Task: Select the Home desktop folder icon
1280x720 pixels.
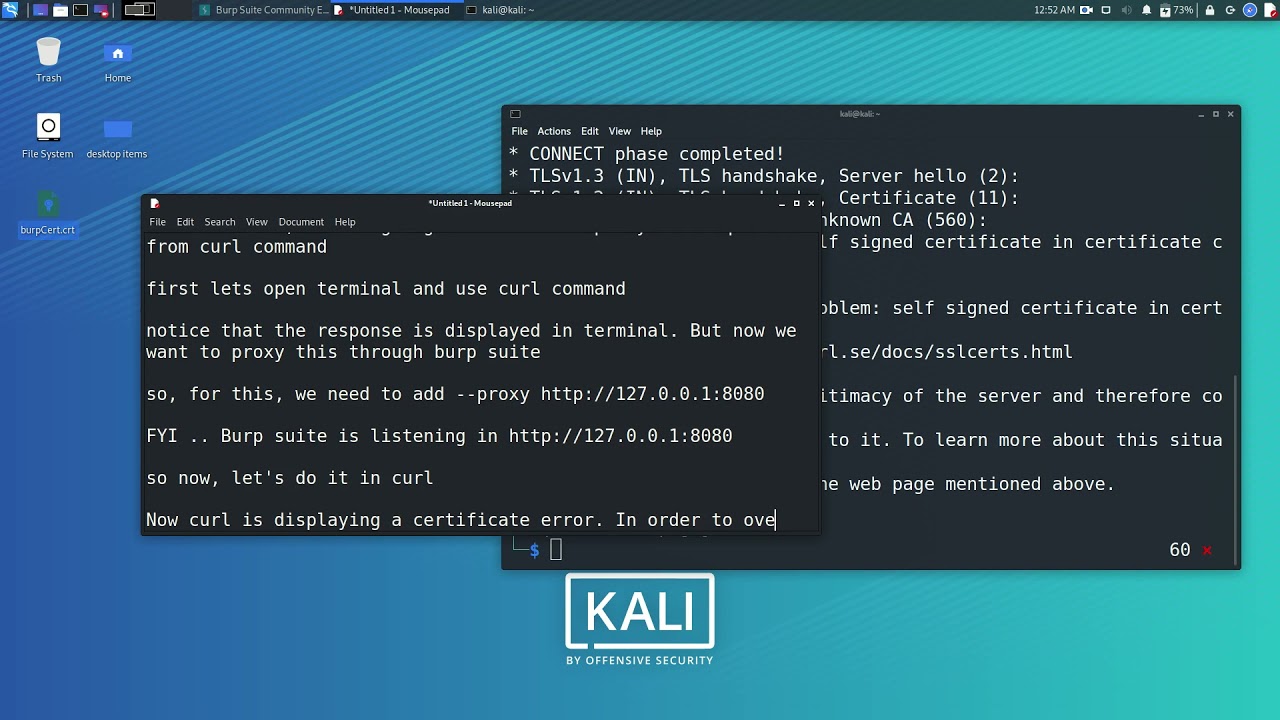Action: (x=118, y=60)
